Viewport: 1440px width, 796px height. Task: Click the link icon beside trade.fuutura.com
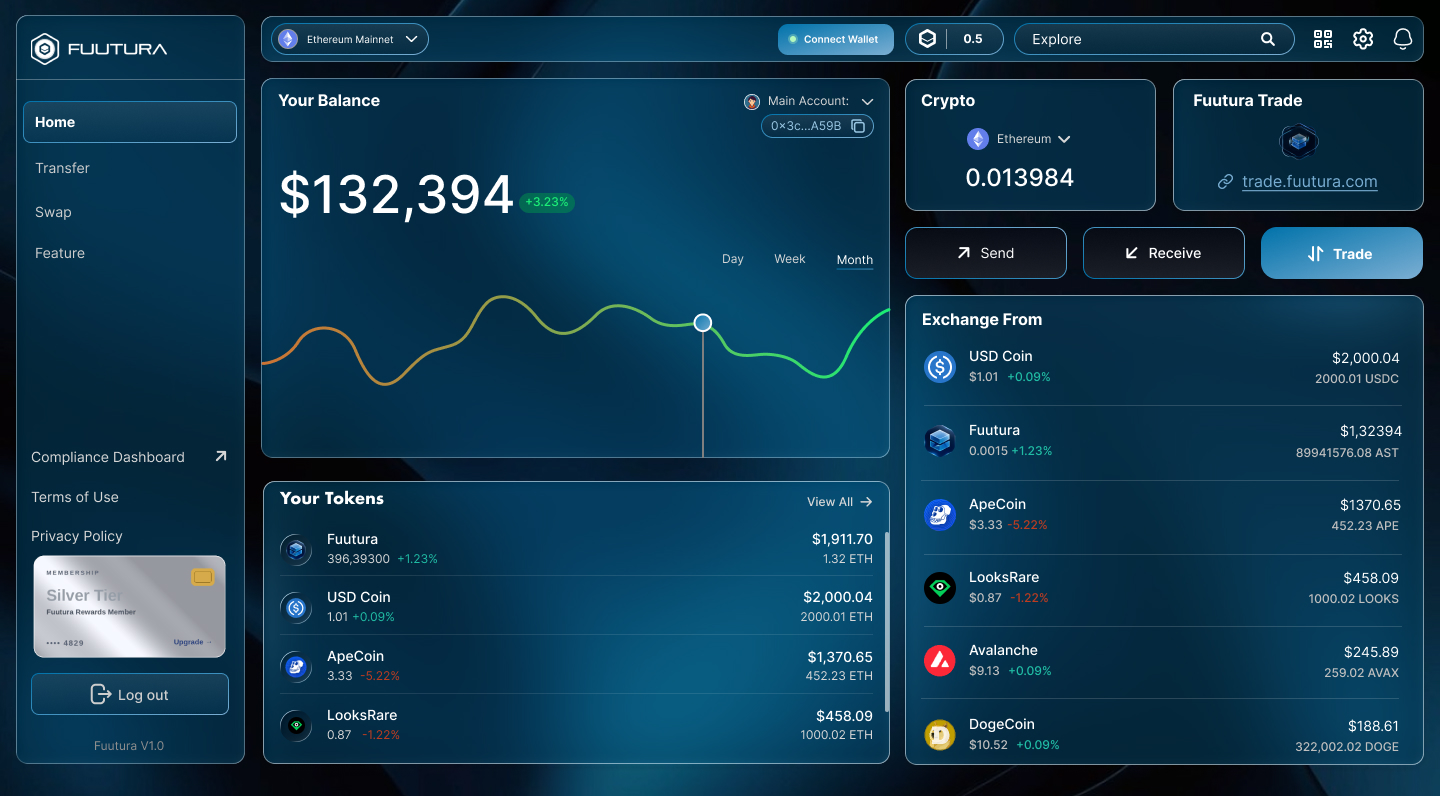1225,182
